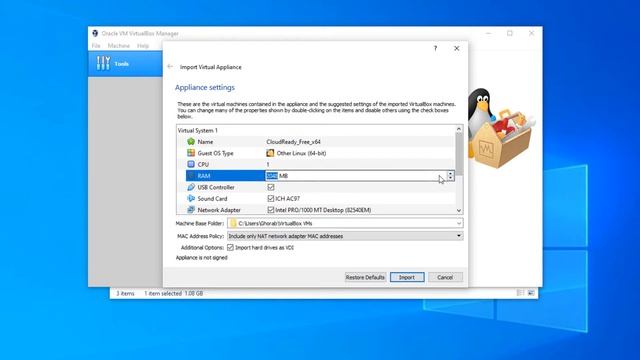Select the CloudReady_Free_x64 name value
The width and height of the screenshot is (640, 360).
point(293,142)
